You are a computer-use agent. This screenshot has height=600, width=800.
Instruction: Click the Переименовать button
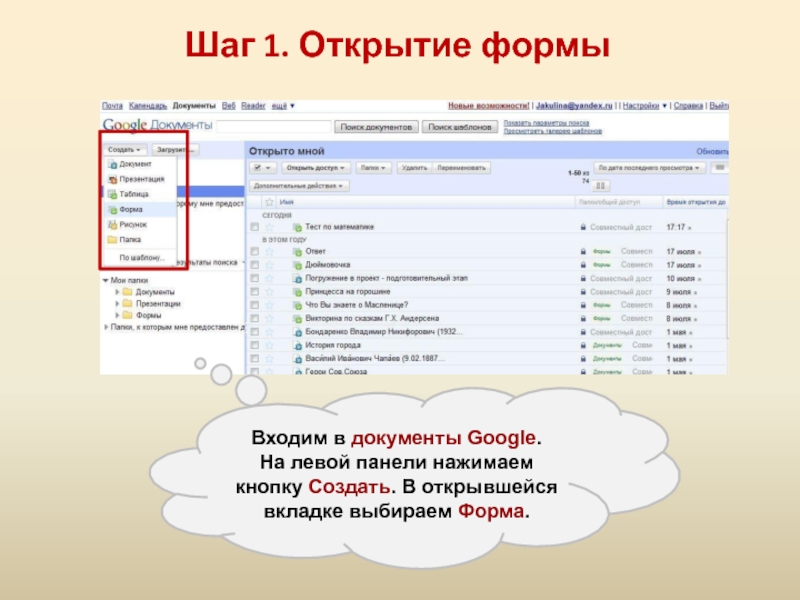462,168
